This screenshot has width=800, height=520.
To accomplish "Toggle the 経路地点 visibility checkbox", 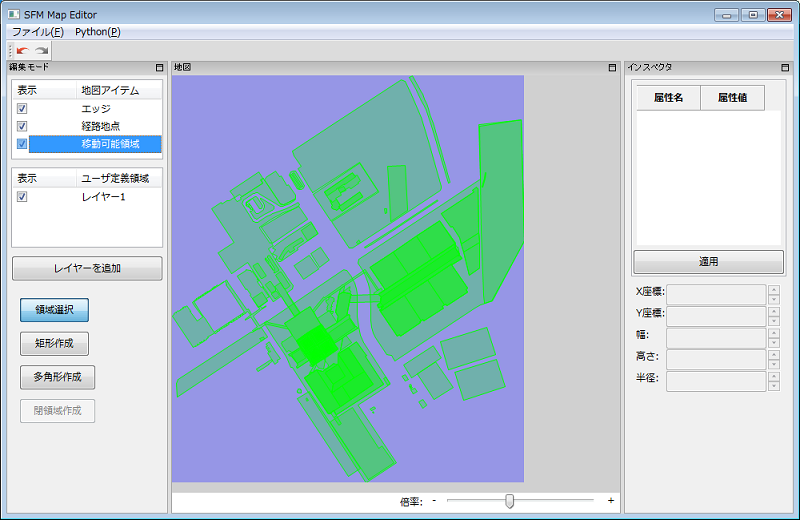I will click(x=22, y=126).
